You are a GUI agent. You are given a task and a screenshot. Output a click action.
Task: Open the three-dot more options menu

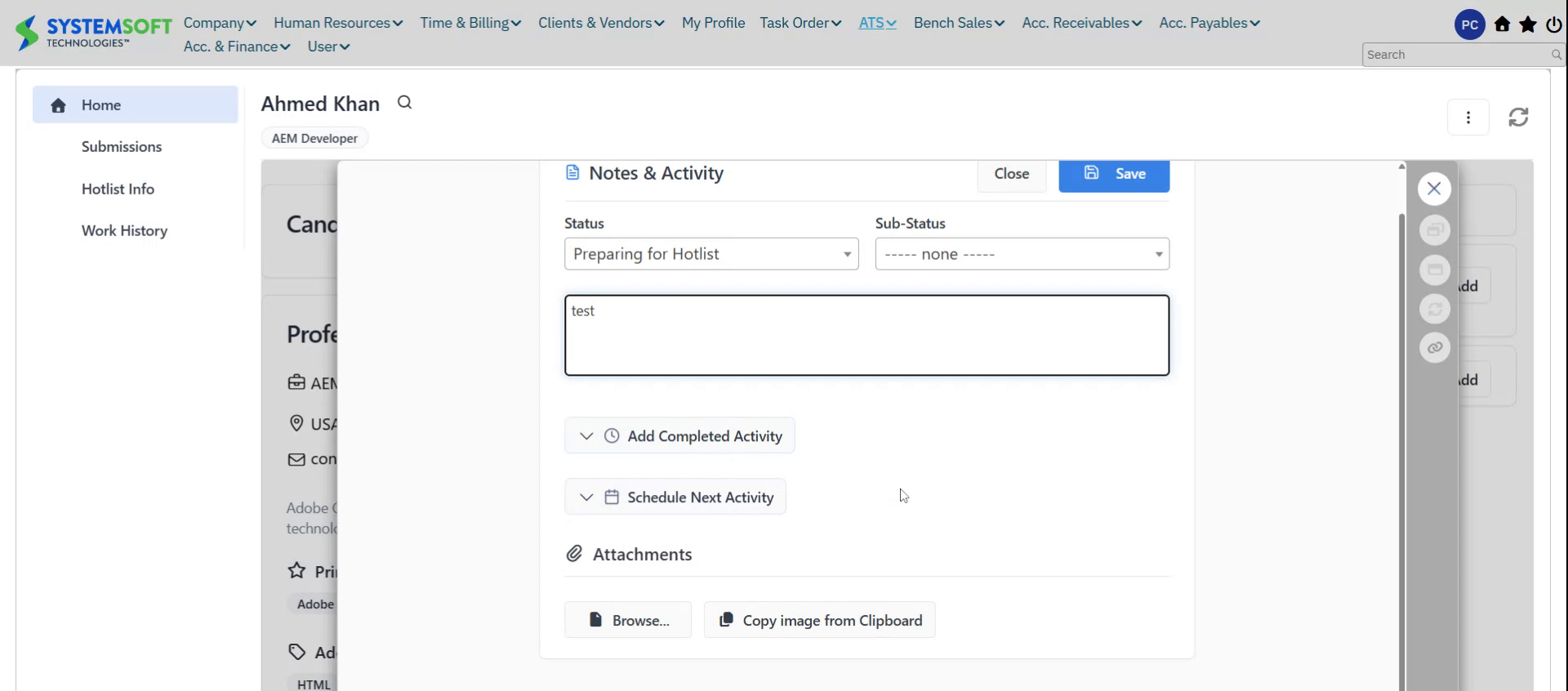[x=1468, y=118]
